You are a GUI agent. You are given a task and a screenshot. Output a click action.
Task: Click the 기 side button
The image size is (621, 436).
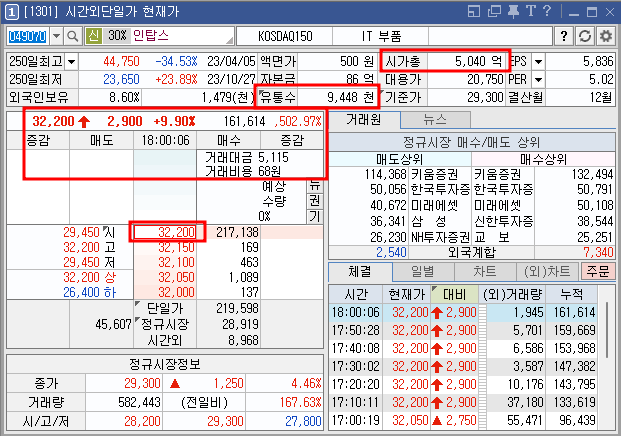[x=315, y=217]
